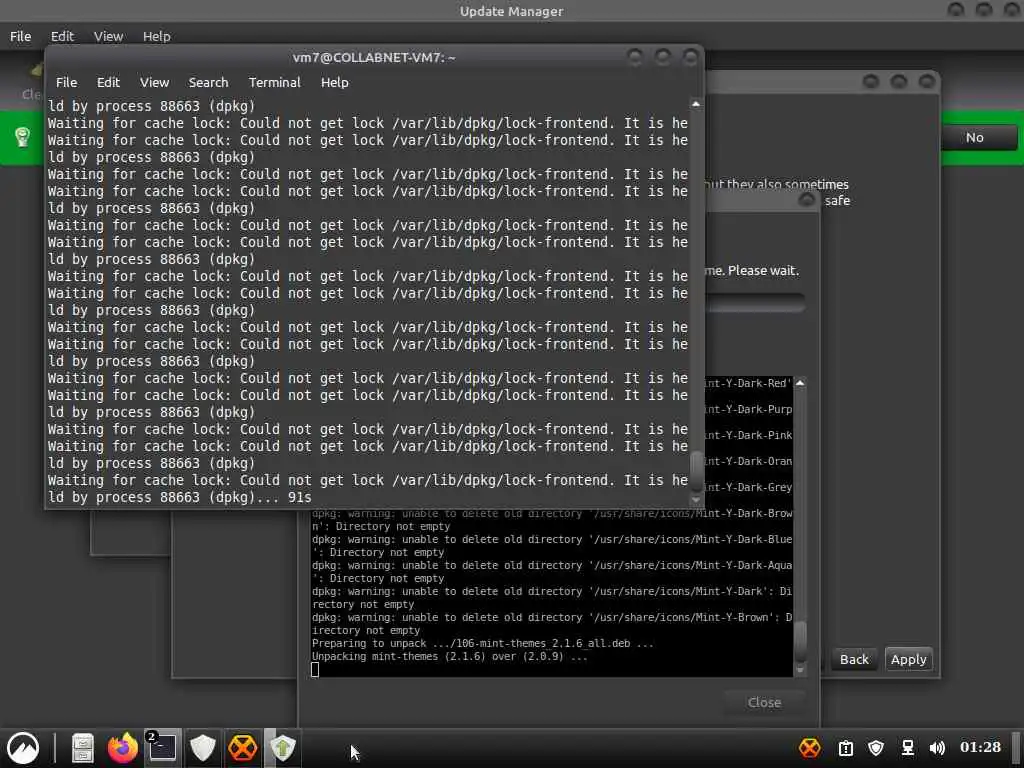
Task: Open the terminal Search menu
Action: 208,82
